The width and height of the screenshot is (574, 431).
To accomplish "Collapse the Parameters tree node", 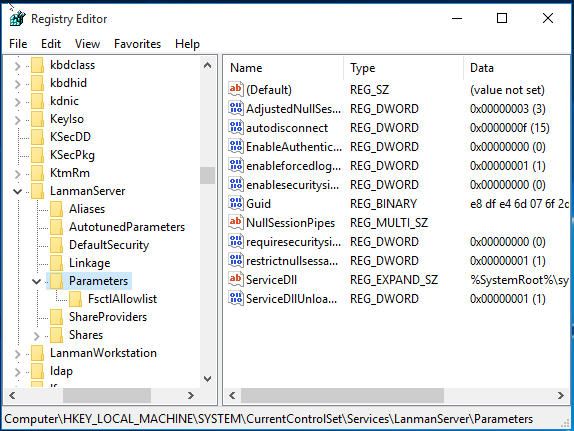I will pyautogui.click(x=36, y=281).
